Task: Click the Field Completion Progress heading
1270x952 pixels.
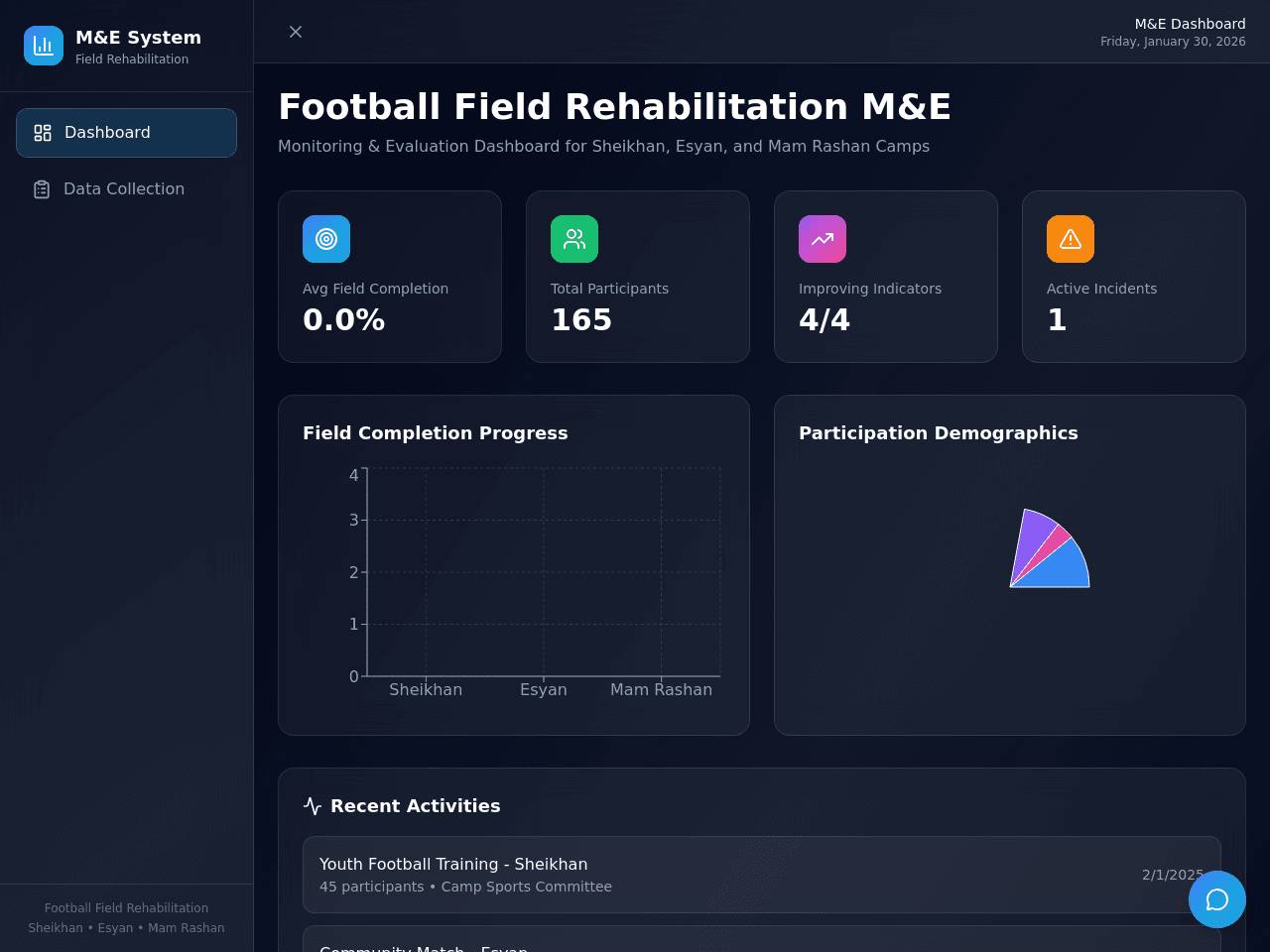Action: tap(436, 433)
